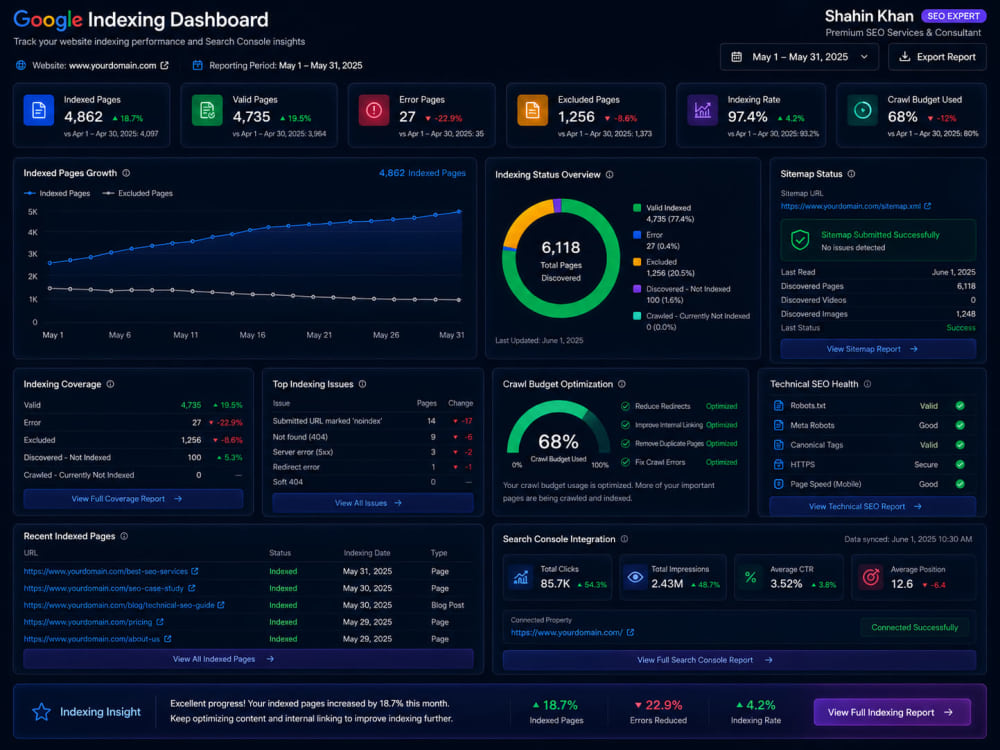The image size is (1000, 750).
Task: Click info icon next to Technical SEO Health
Action: click(x=867, y=384)
